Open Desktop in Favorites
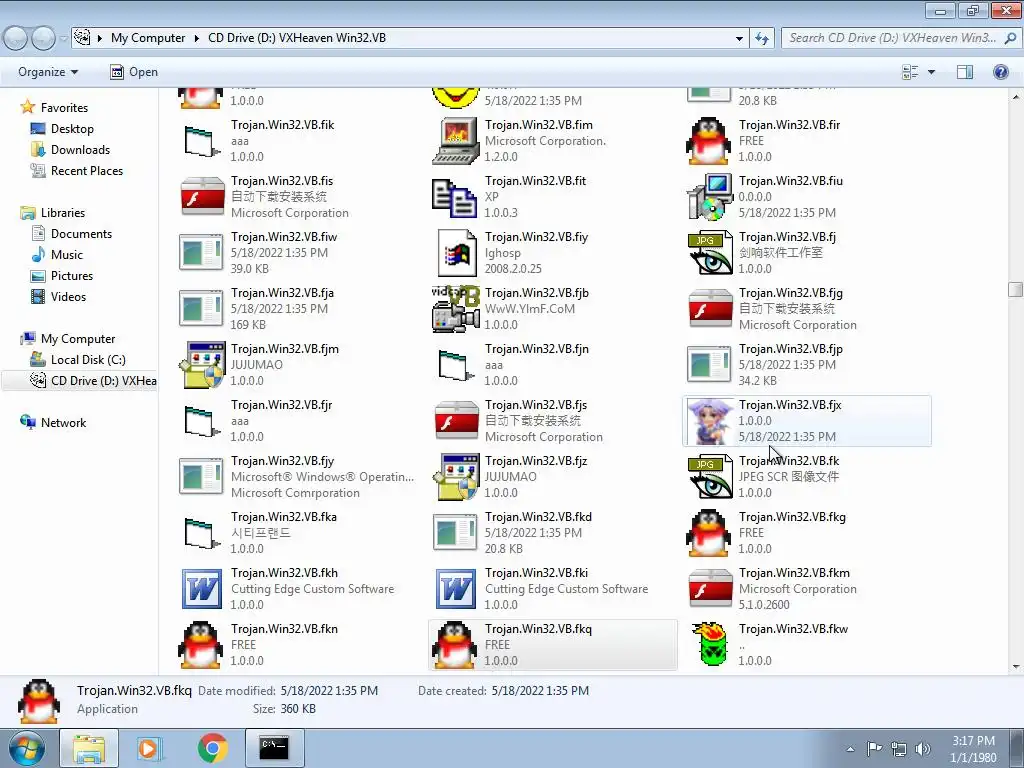This screenshot has width=1024, height=768. (72, 129)
